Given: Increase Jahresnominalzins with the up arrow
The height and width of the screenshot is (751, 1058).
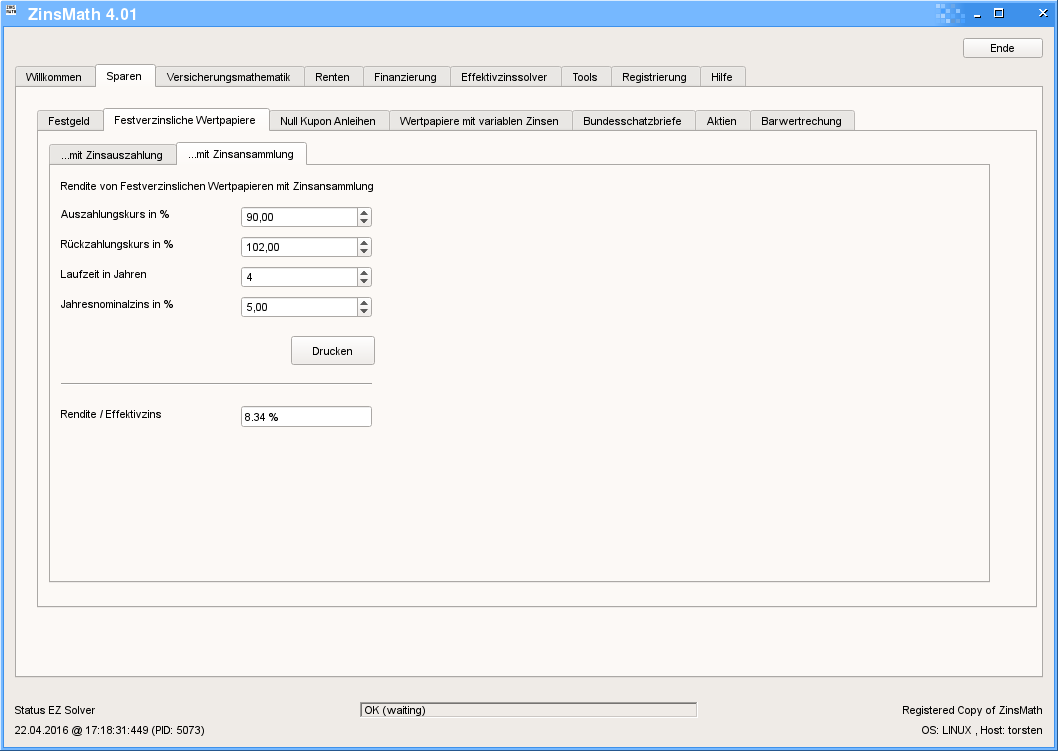Looking at the screenshot, I should tap(364, 303).
